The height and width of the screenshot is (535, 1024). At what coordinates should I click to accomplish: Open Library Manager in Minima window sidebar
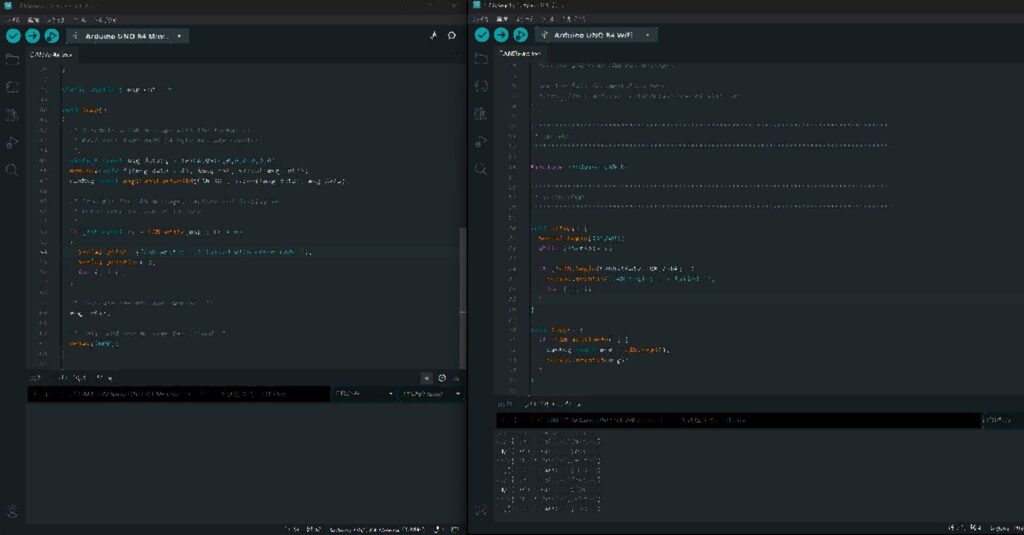[x=12, y=115]
